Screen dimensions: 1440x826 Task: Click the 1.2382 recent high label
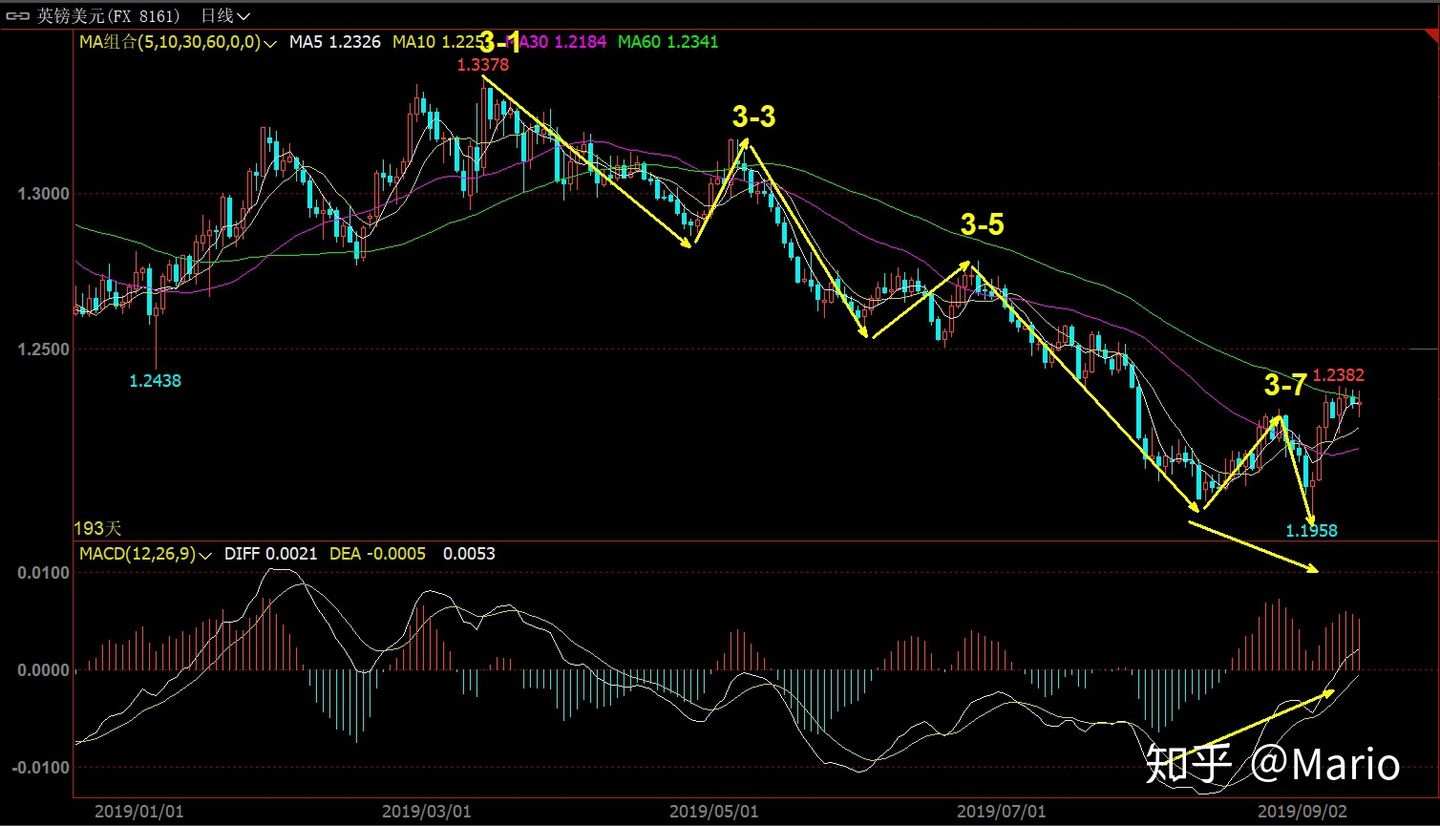pos(1339,376)
